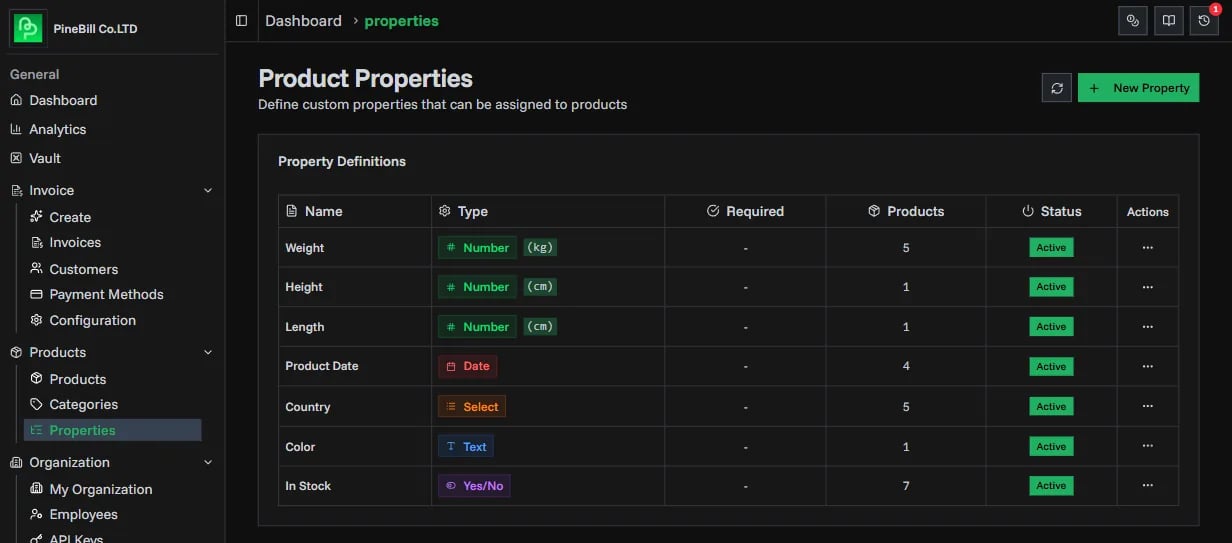Open Create under Invoice

(70, 217)
